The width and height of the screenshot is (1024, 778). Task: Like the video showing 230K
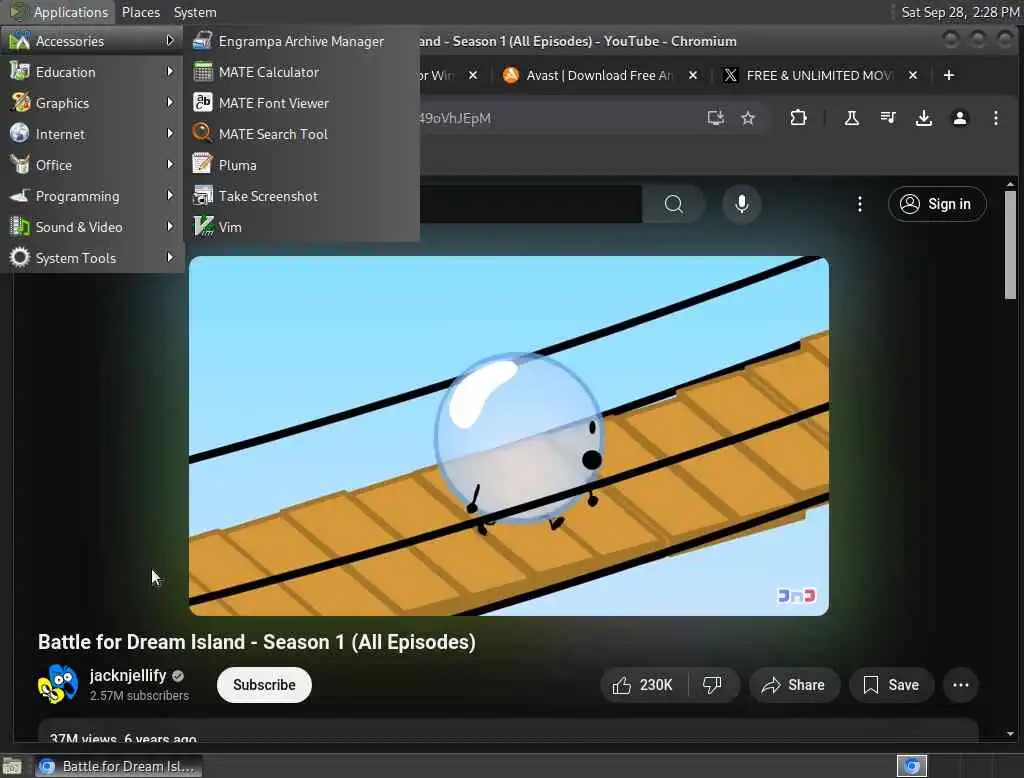pos(643,685)
